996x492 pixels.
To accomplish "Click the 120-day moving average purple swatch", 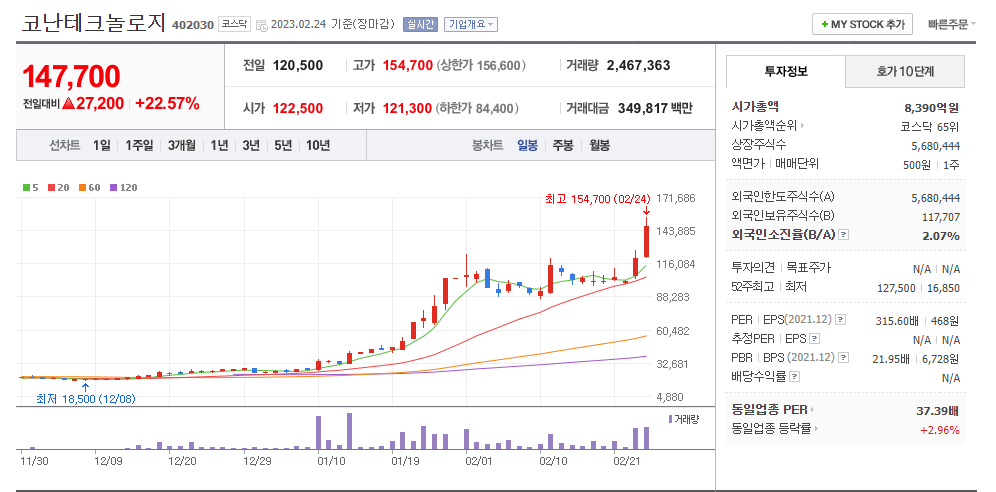I will pyautogui.click(x=113, y=188).
